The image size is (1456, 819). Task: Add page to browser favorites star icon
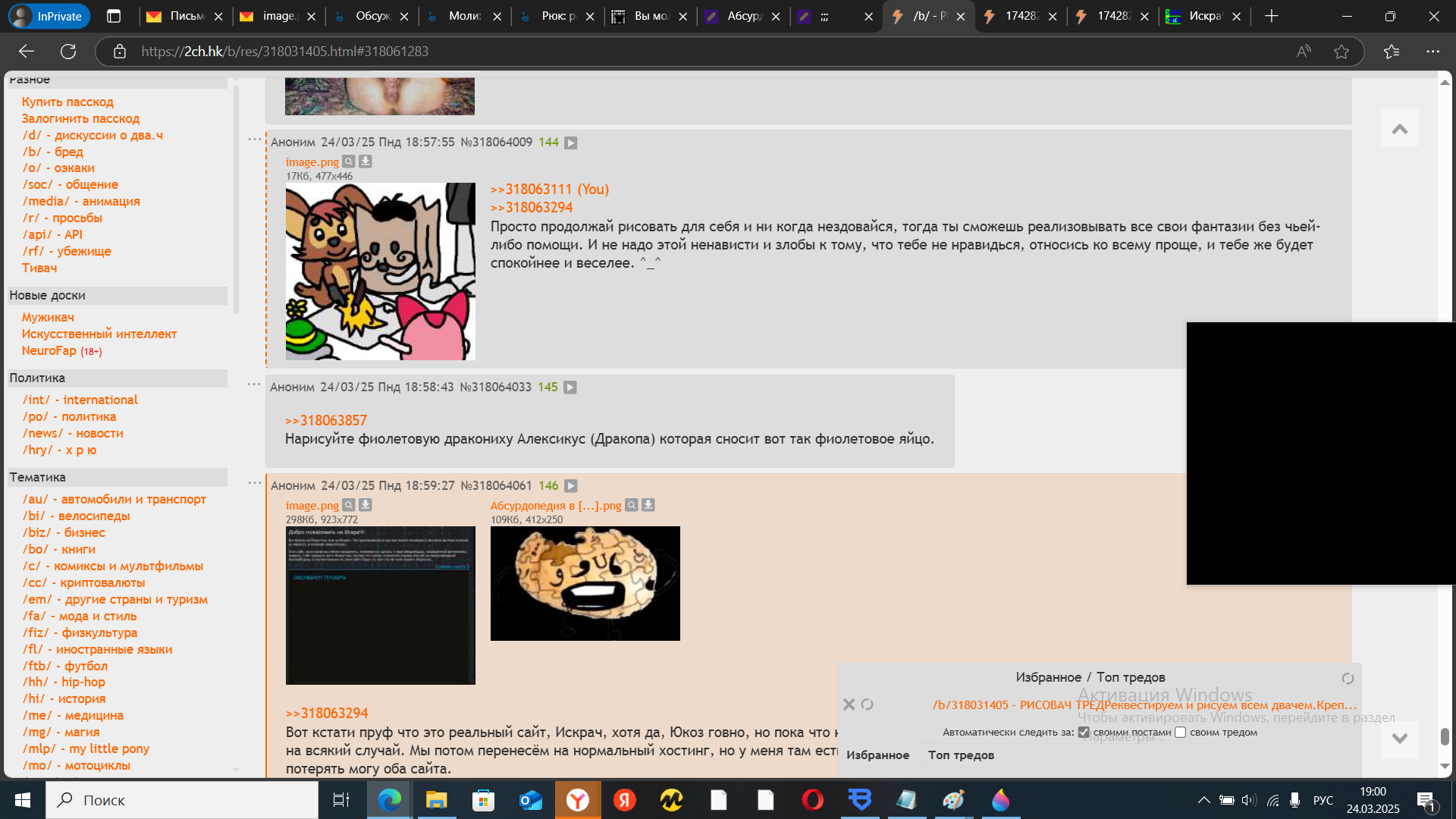[1341, 52]
